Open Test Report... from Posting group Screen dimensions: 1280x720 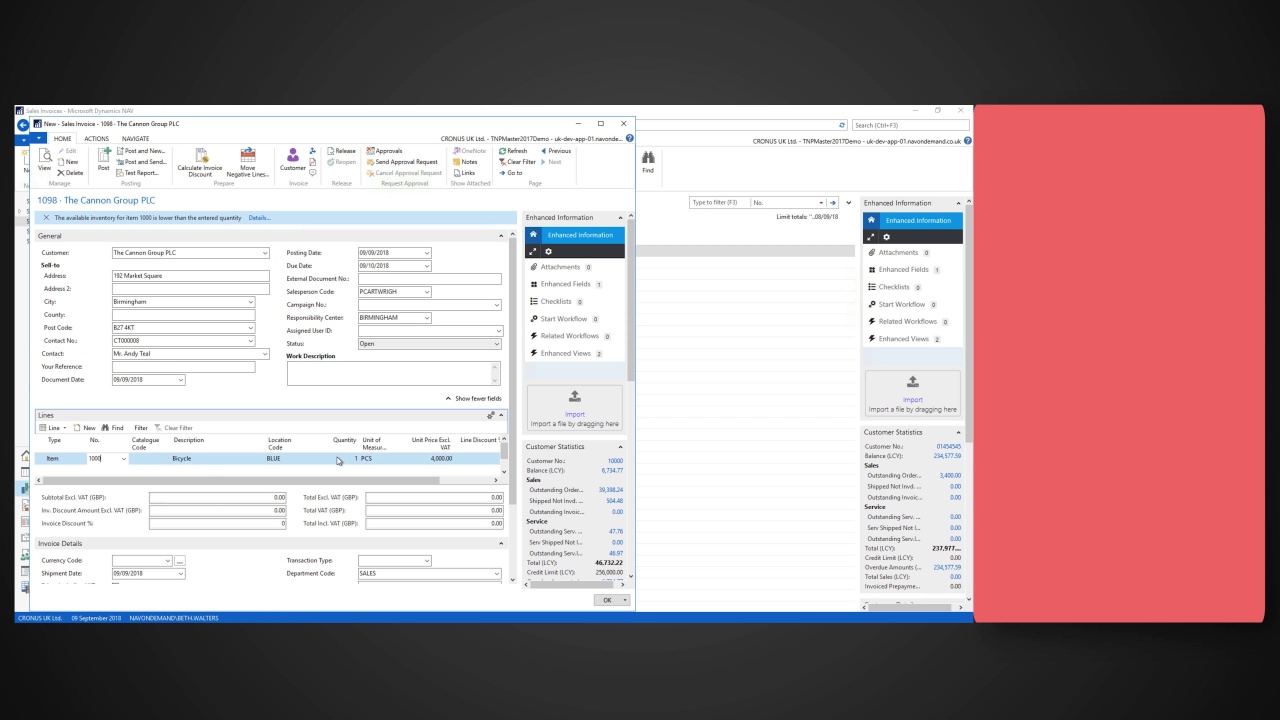(x=138, y=172)
